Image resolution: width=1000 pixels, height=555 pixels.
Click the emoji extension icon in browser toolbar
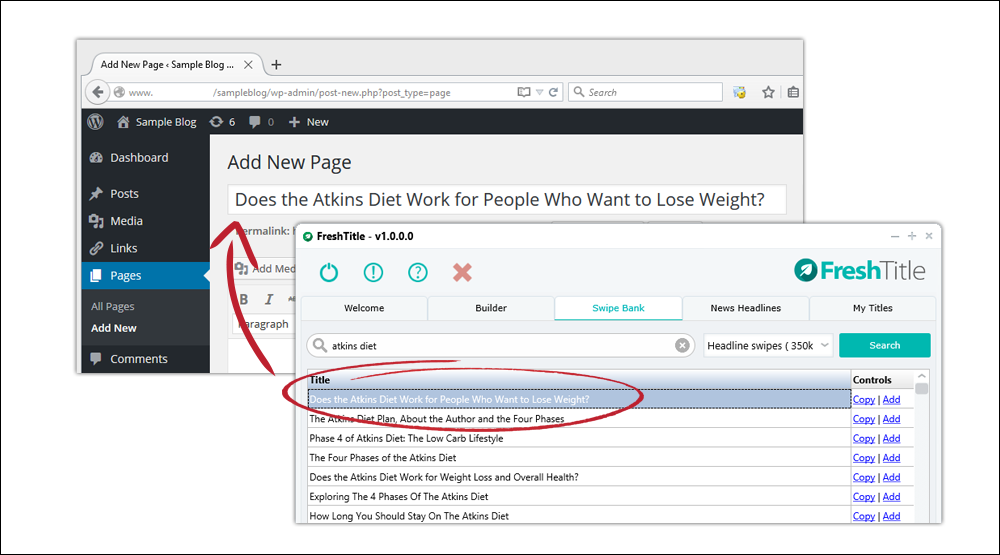(x=739, y=92)
